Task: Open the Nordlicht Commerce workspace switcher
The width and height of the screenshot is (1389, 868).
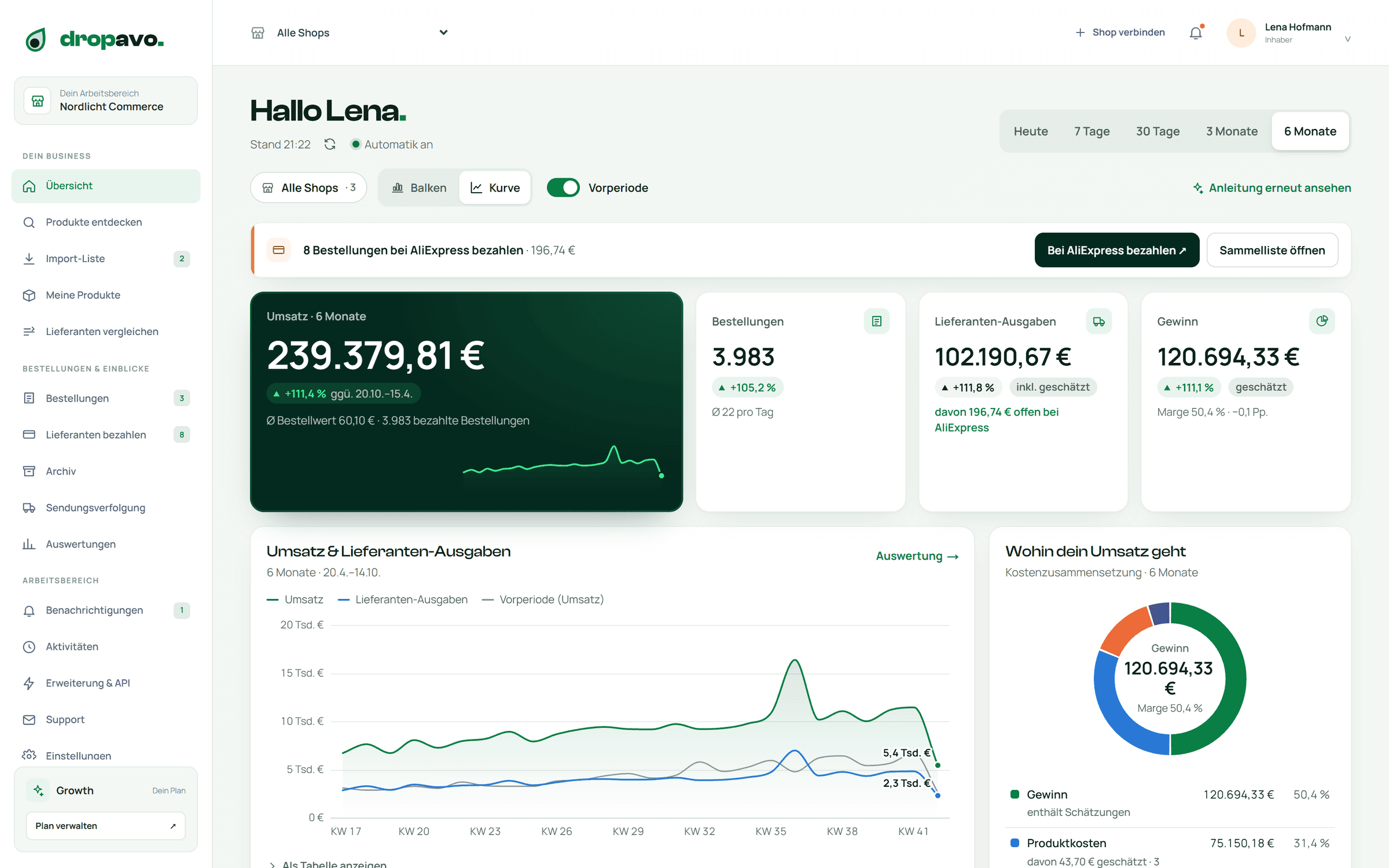Action: tap(106, 100)
